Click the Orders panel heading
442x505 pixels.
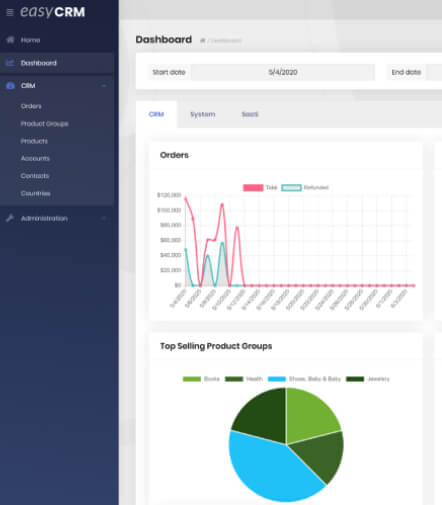pos(174,155)
